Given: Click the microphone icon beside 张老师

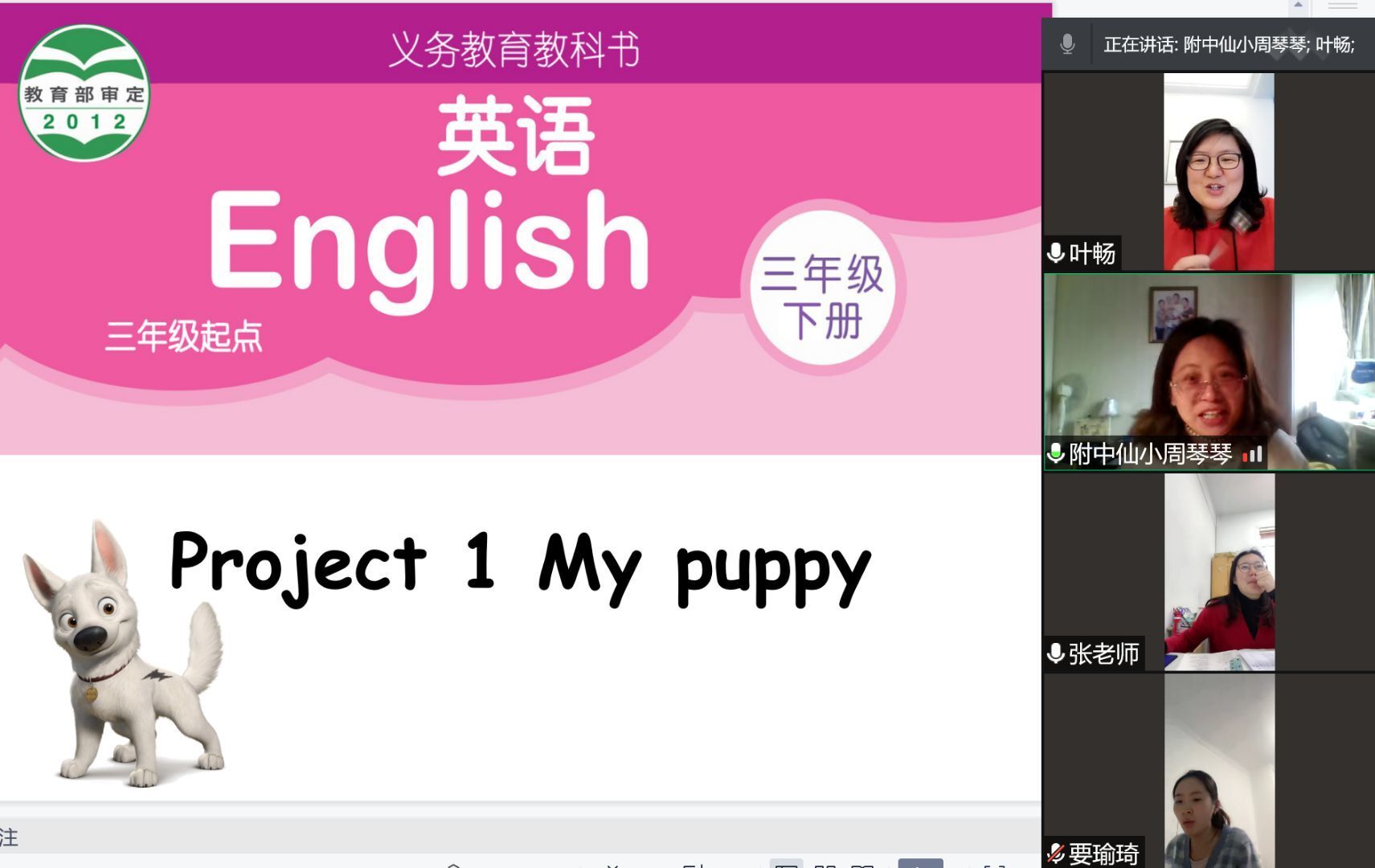Looking at the screenshot, I should point(1056,653).
